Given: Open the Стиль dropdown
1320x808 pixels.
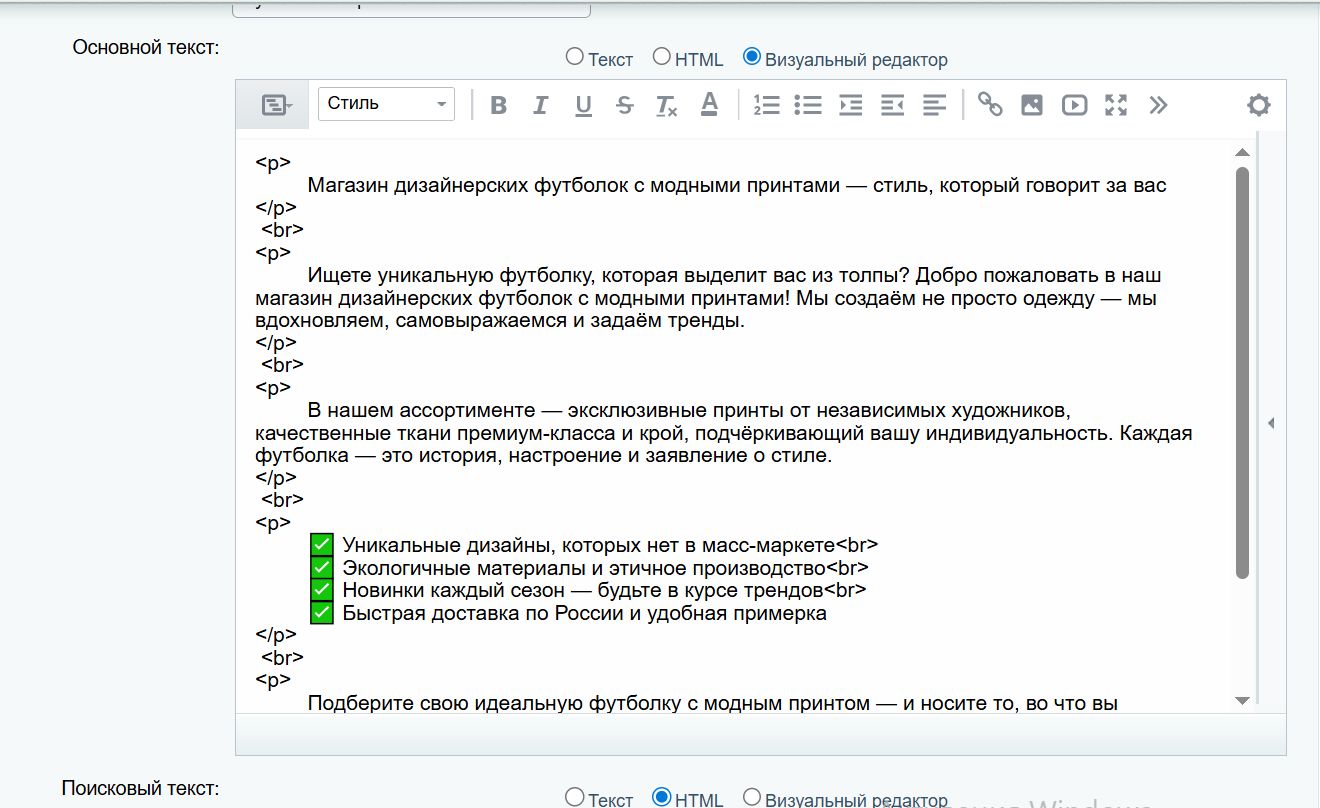Looking at the screenshot, I should click(x=385, y=103).
